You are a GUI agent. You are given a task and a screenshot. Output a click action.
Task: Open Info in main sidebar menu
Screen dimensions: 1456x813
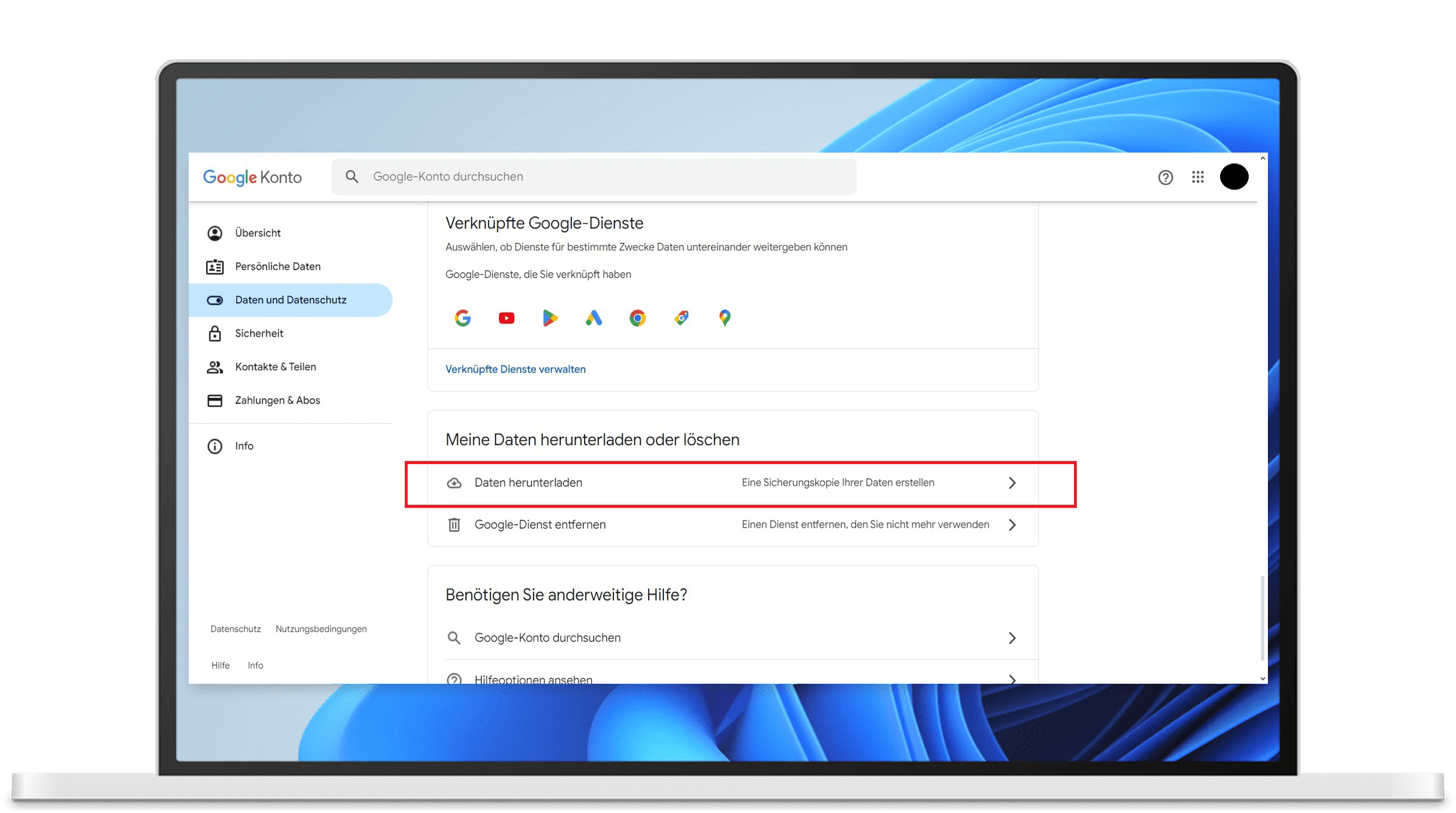click(291, 446)
